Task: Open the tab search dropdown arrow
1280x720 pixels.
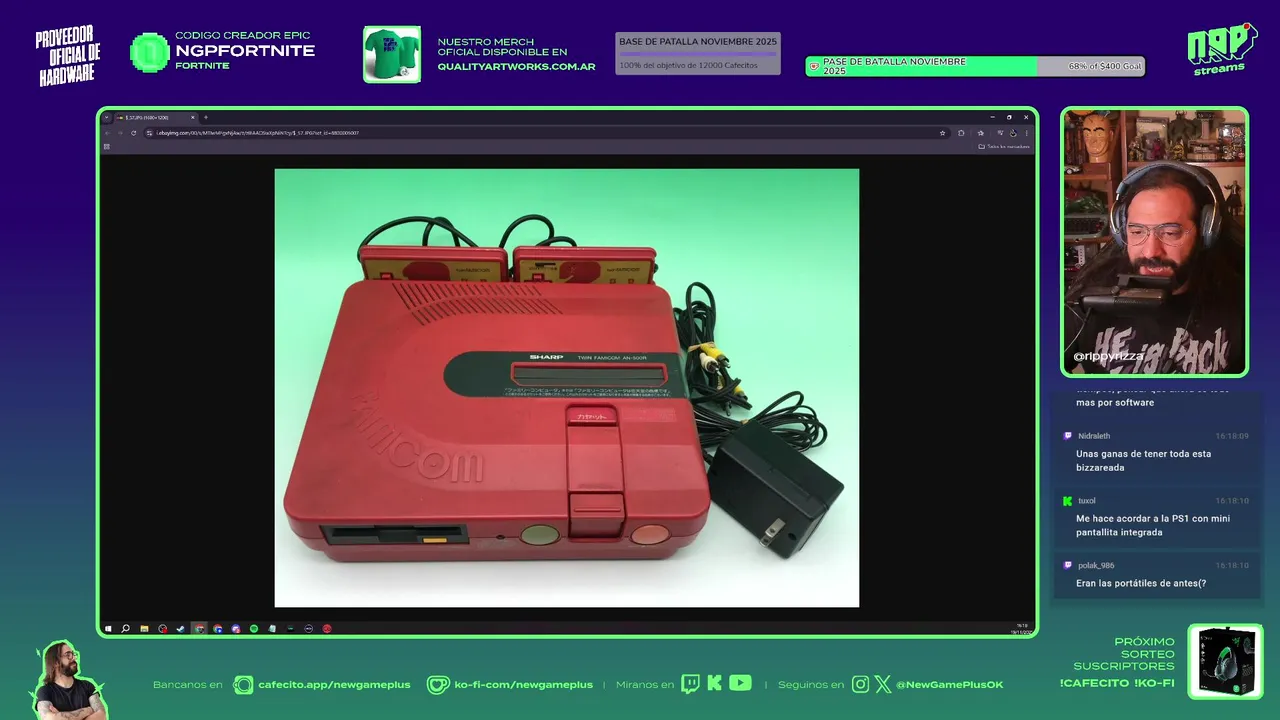Action: [106, 117]
